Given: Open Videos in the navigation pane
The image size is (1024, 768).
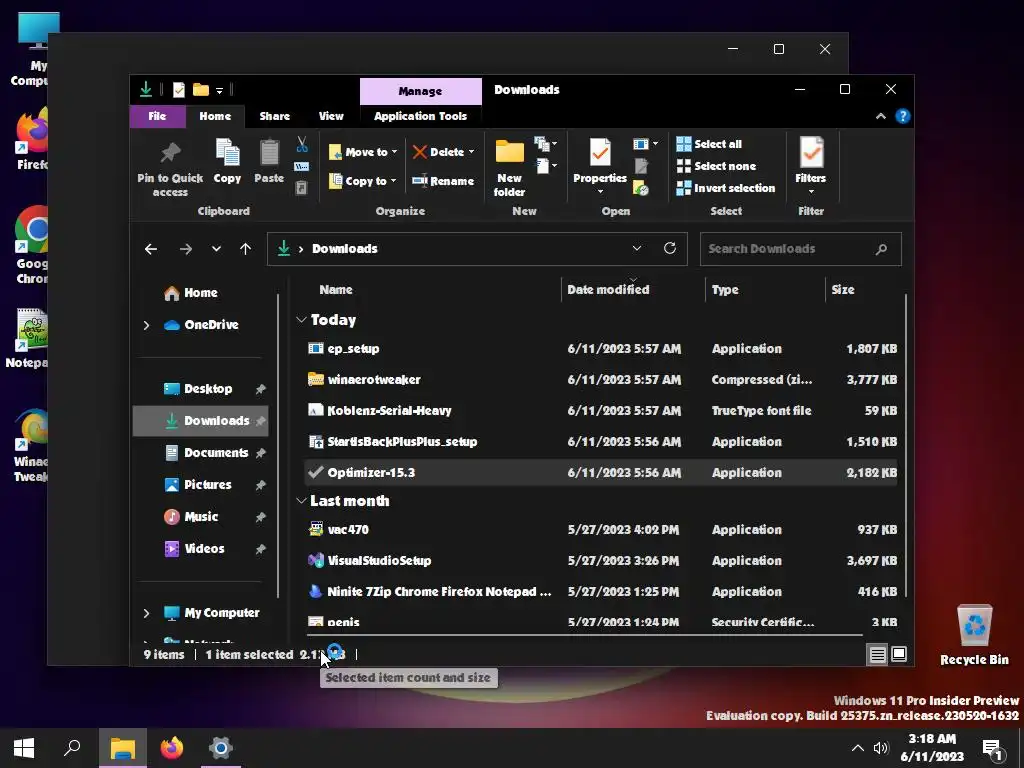Looking at the screenshot, I should 195,549.
